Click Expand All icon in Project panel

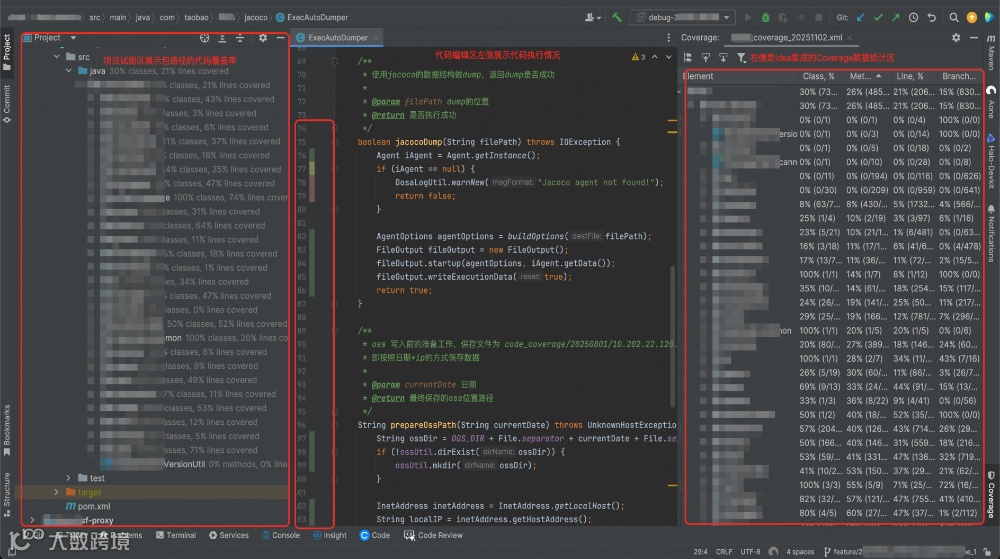(x=222, y=38)
